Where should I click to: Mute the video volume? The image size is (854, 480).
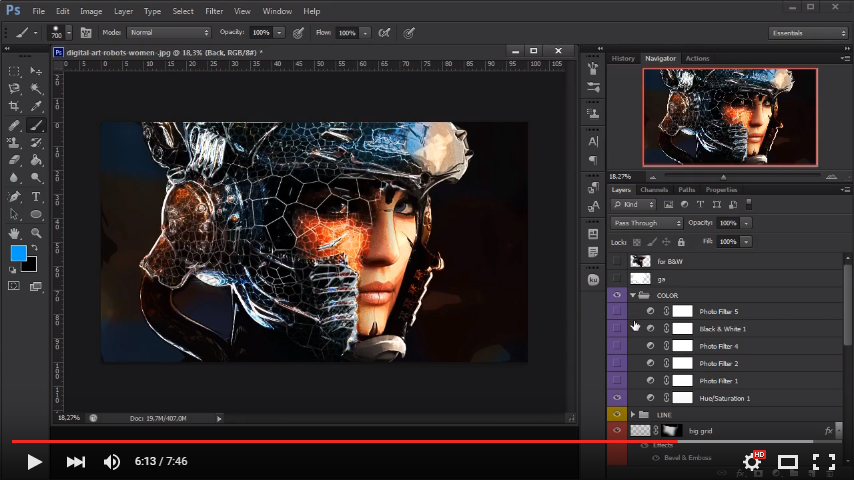coord(112,462)
